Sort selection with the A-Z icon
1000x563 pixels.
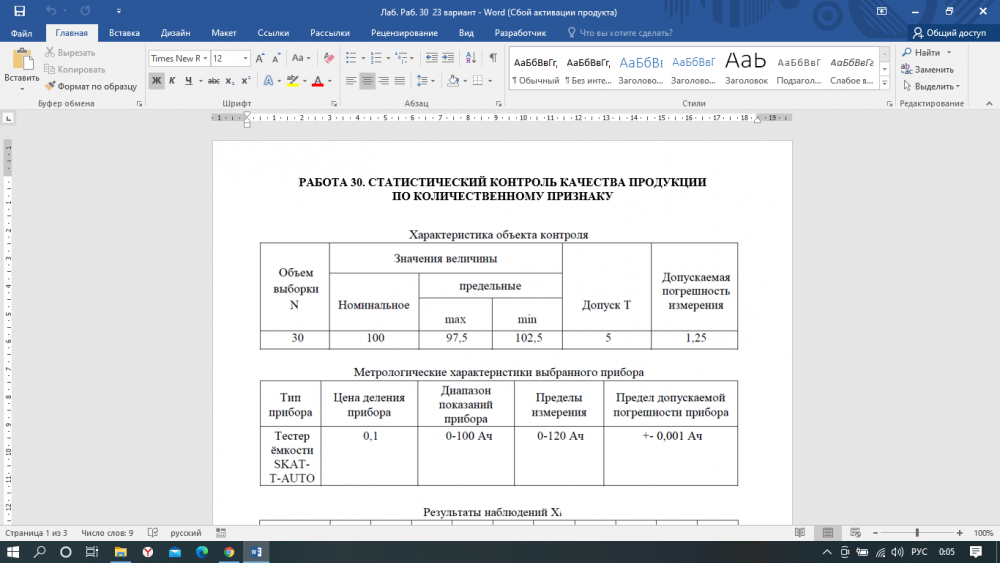click(471, 58)
